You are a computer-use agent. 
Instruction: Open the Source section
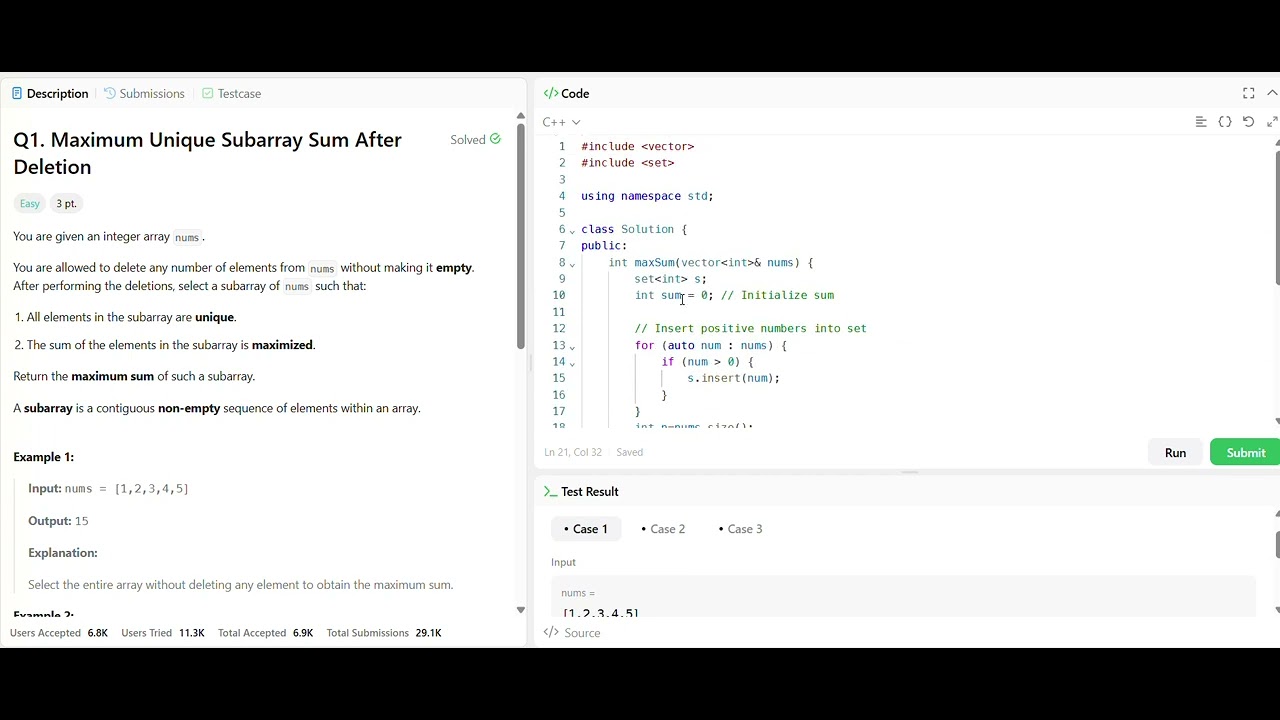pos(572,633)
